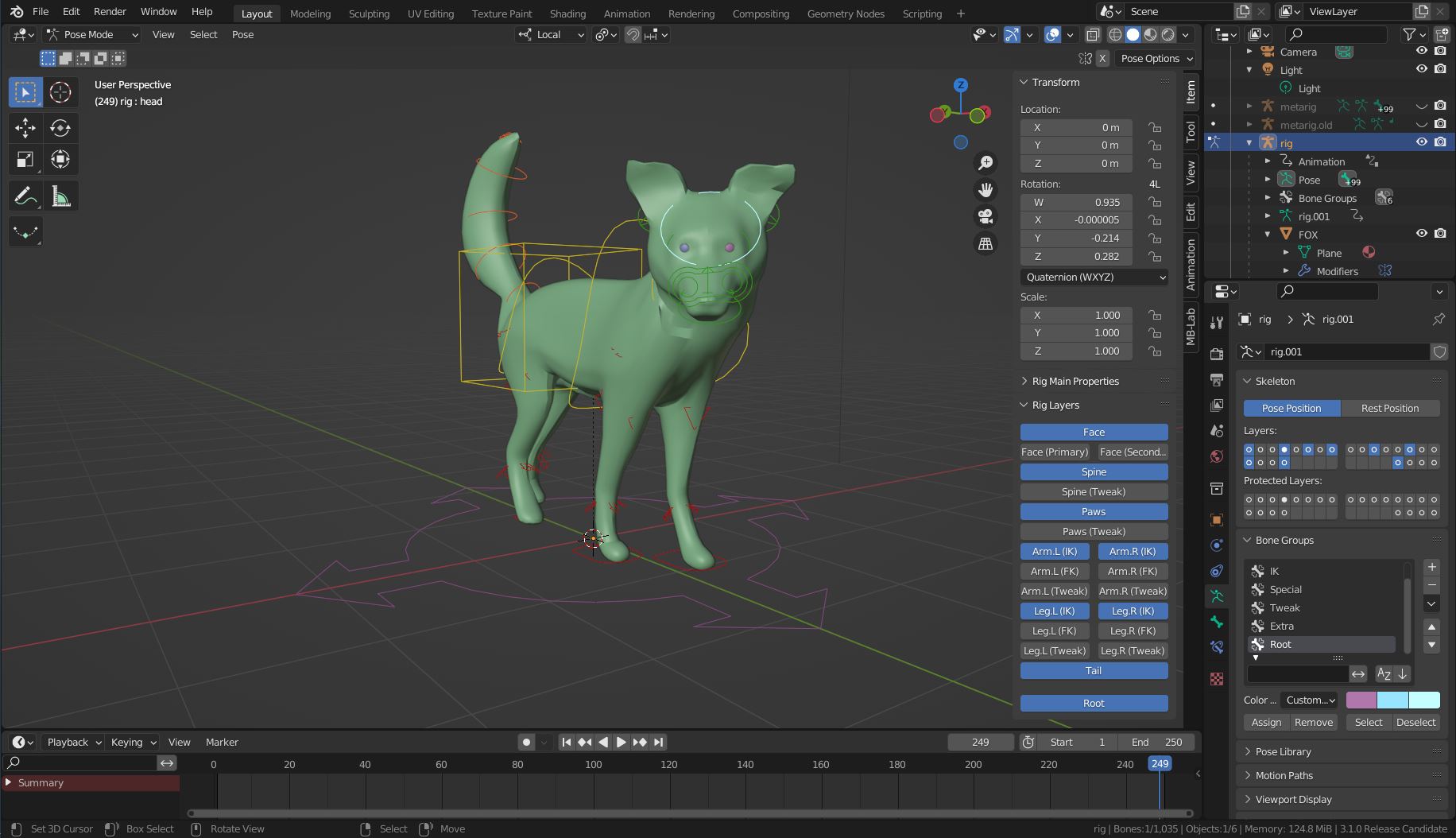
Task: Click the light blue bone group swatch
Action: [1392, 700]
